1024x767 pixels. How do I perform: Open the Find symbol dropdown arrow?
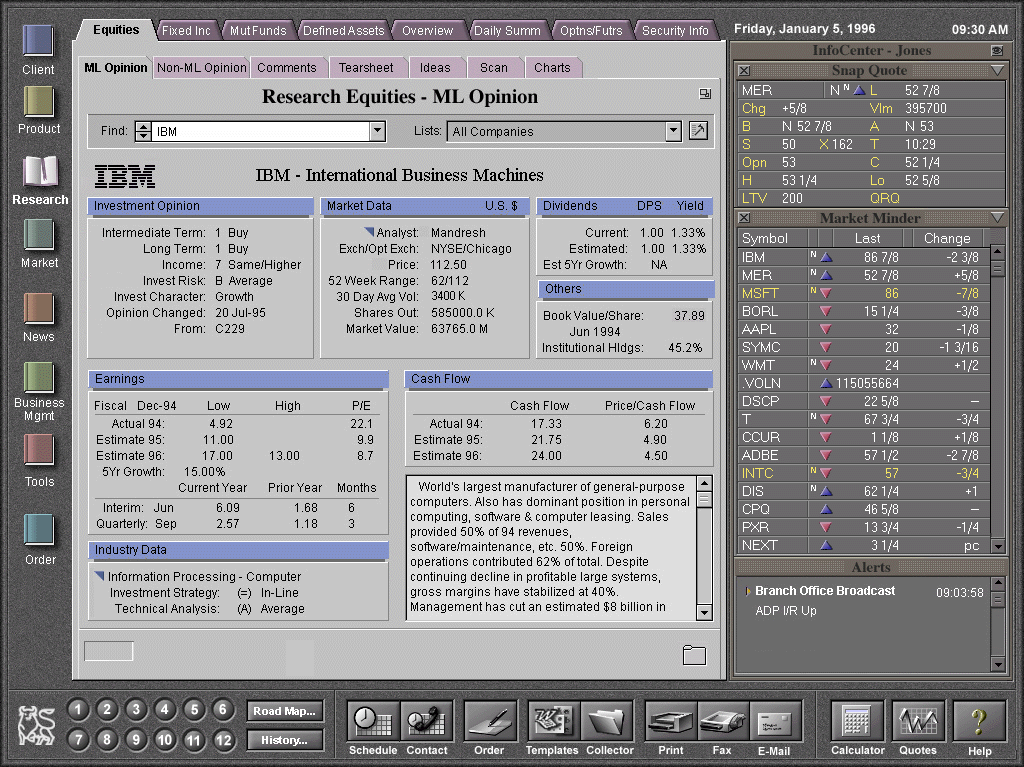pos(377,131)
